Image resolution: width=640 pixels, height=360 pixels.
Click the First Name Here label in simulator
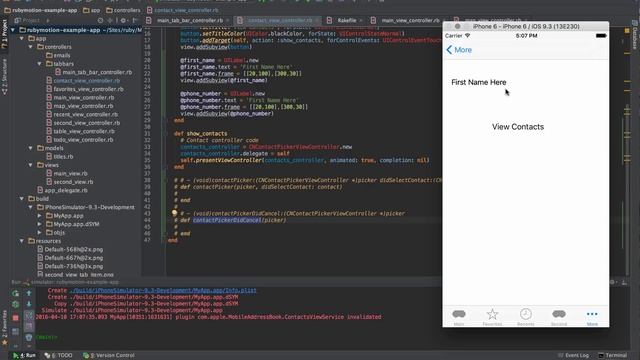click(x=479, y=82)
